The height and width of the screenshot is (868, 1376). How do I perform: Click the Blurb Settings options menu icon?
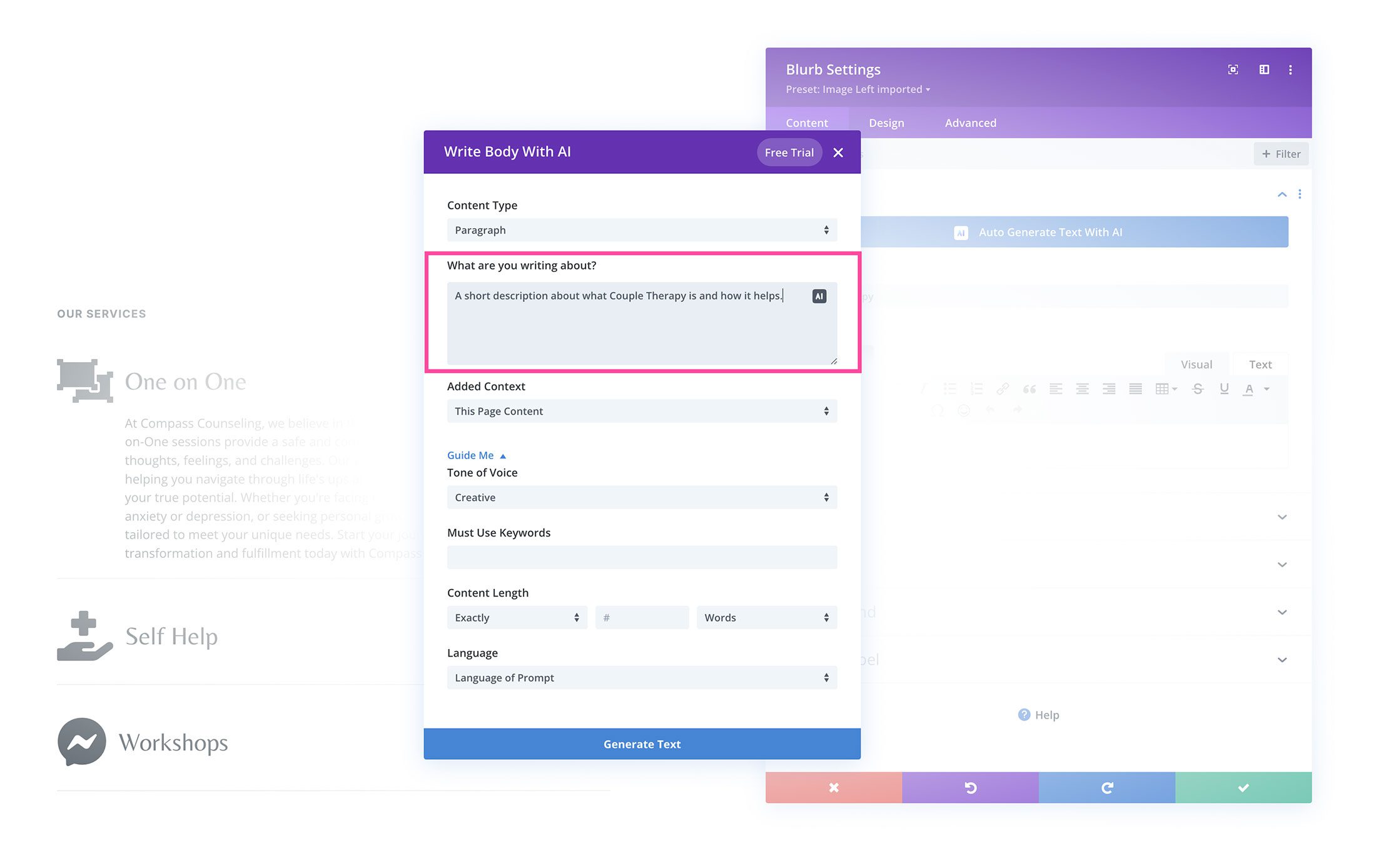1292,69
